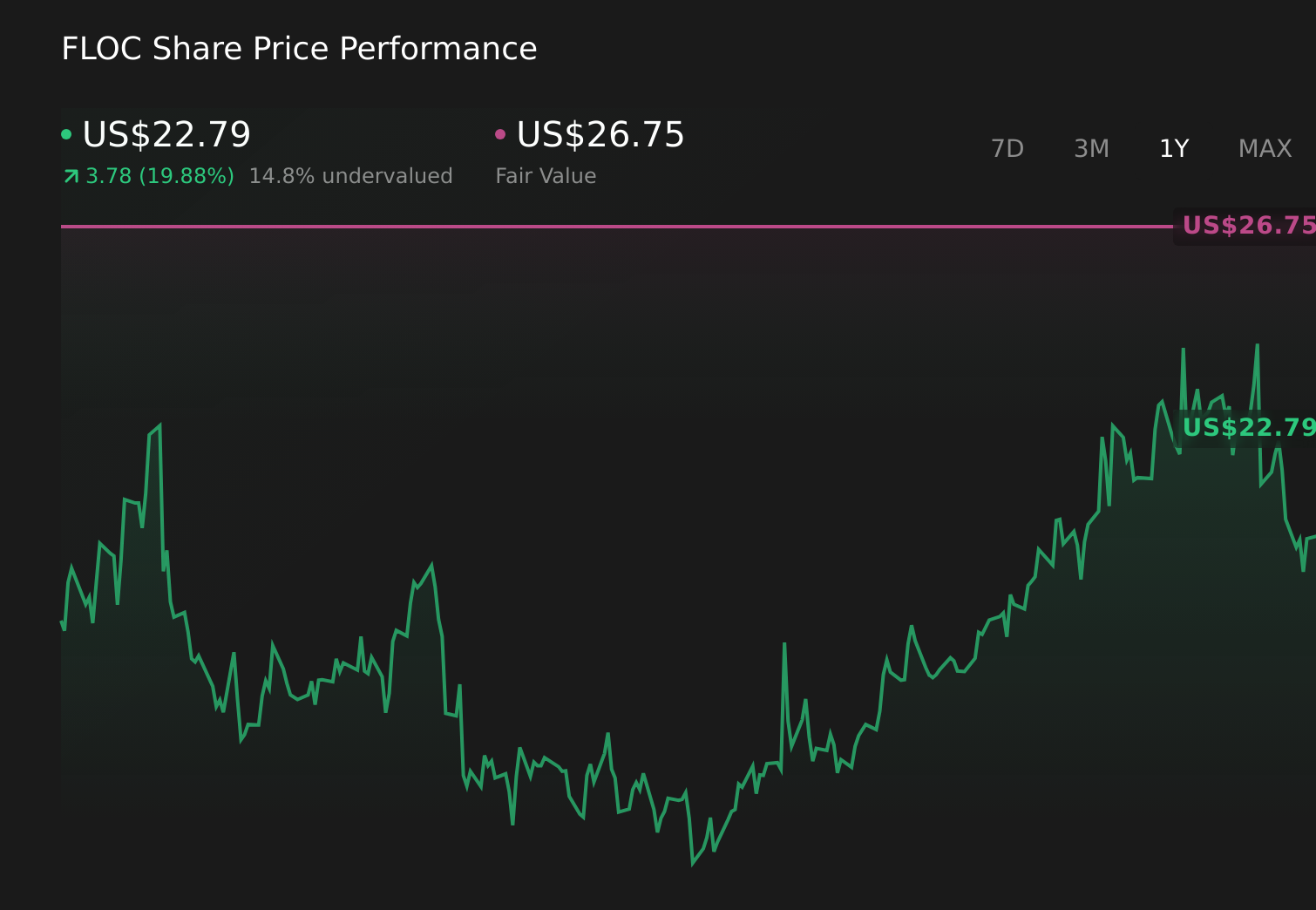Switch to the 3M time range
This screenshot has height=910, width=1316.
1090,148
